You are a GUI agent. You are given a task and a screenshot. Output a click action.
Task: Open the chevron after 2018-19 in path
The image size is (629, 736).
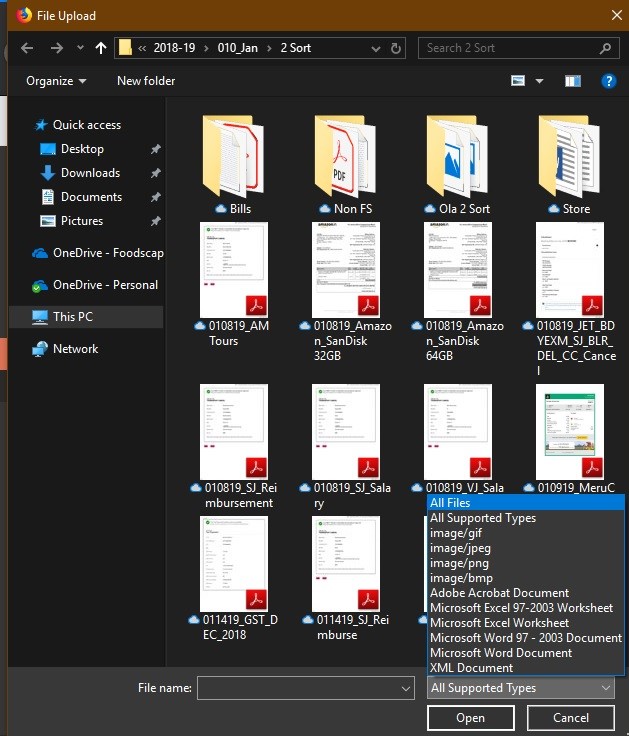(207, 48)
